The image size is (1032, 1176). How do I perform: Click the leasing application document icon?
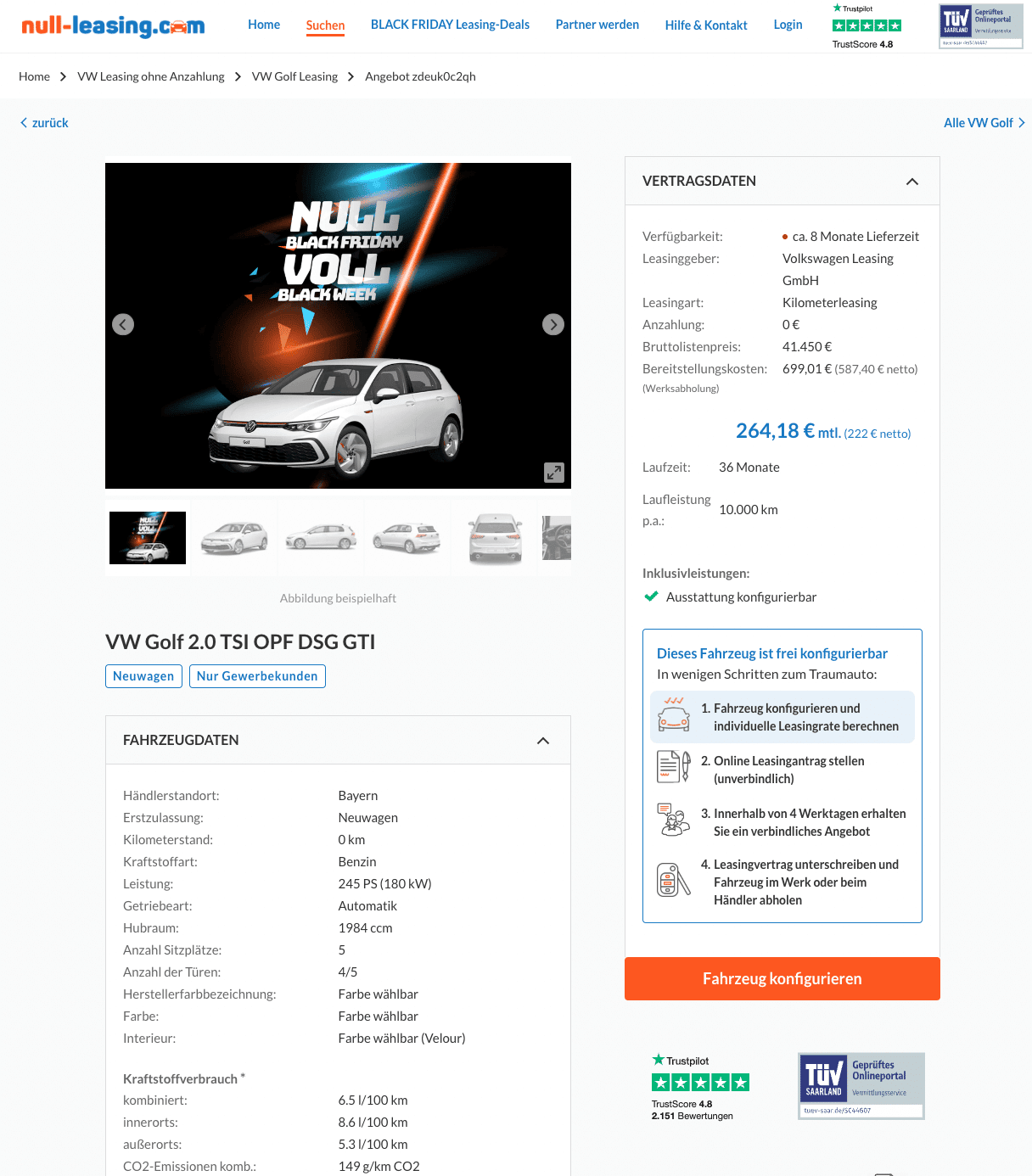675,767
